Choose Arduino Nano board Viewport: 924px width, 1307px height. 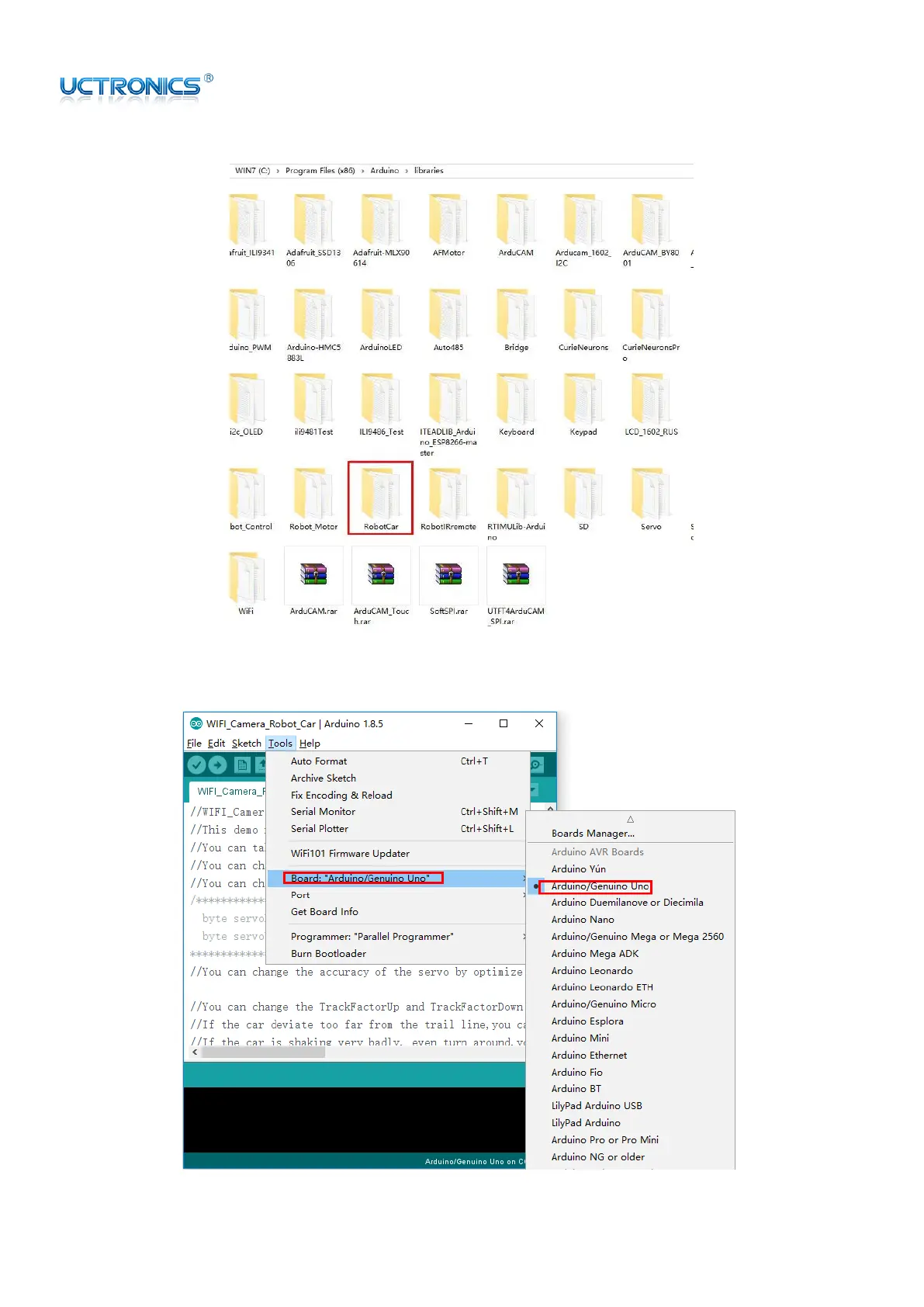tap(583, 920)
